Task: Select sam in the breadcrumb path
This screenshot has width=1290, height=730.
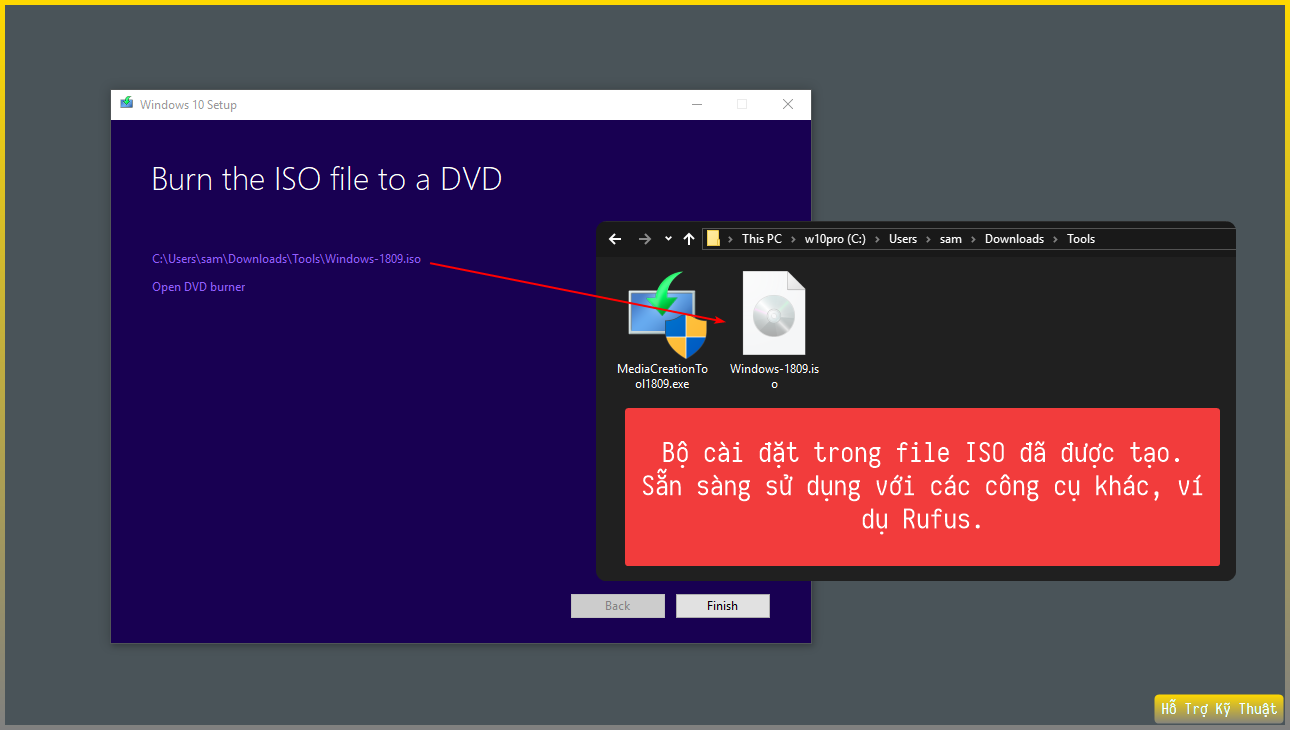Action: [951, 239]
